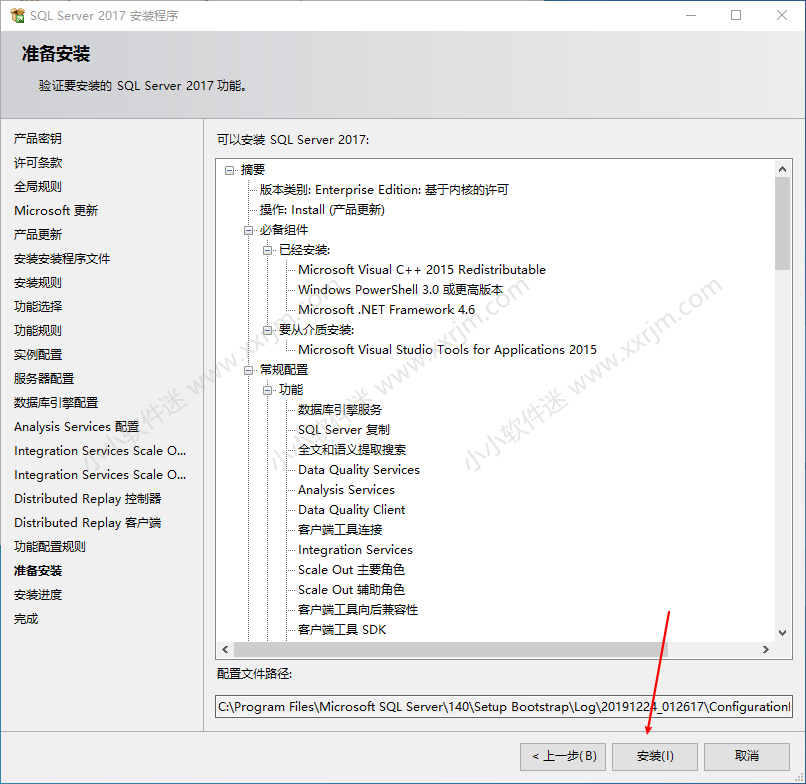This screenshot has width=806, height=784.
Task: Select the 功能配置规则 step
Action: tap(49, 547)
